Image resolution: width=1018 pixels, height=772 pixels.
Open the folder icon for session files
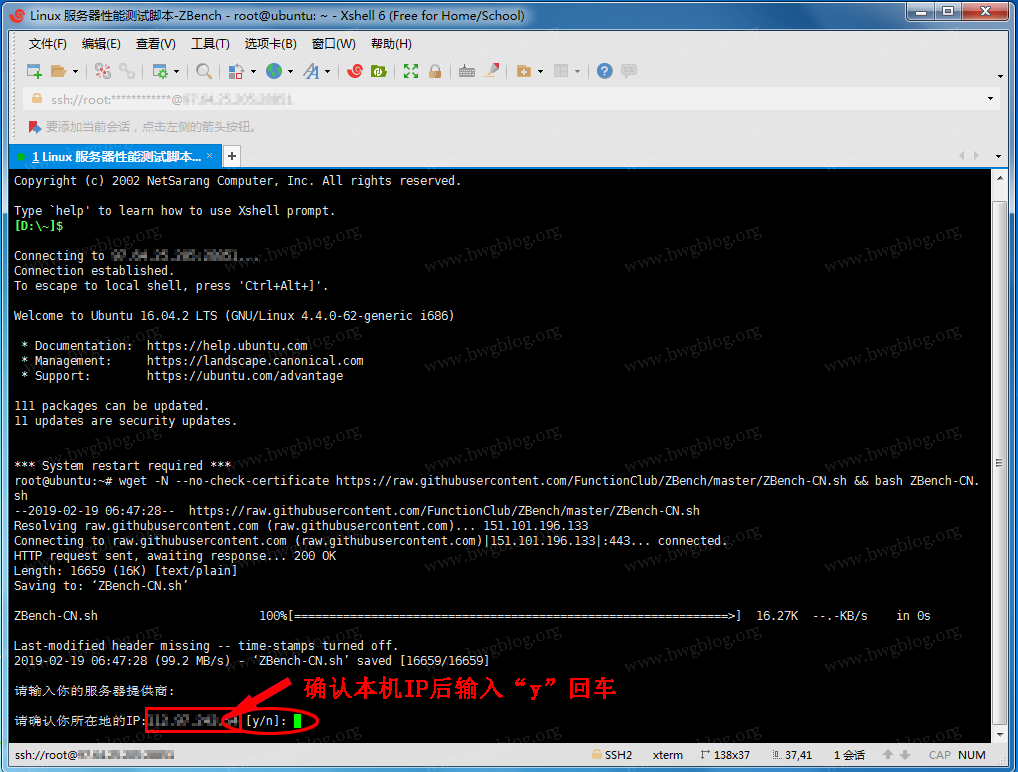coord(58,71)
